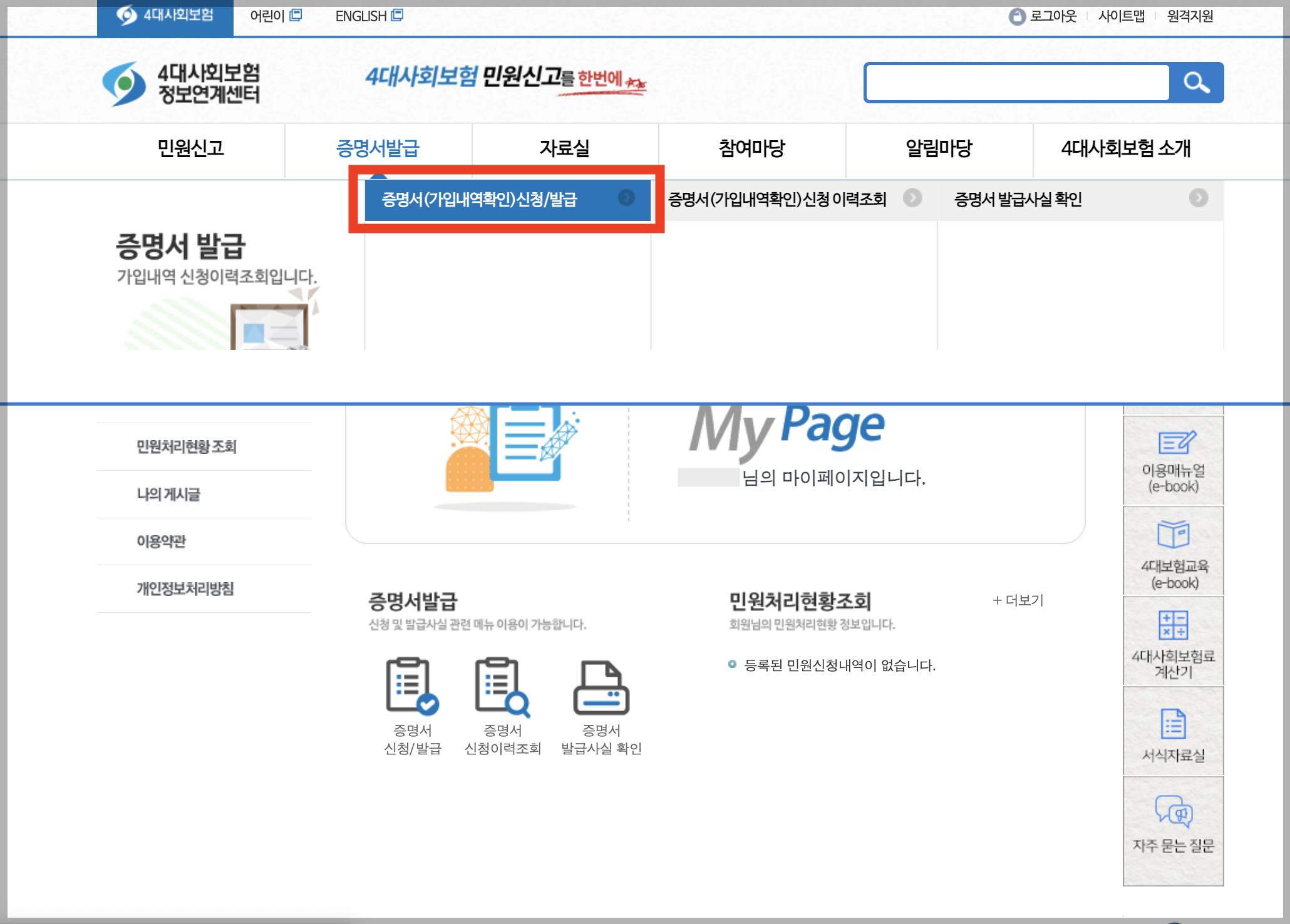Select 증명서(가입내역확인)신청/발급 highlighted submenu
This screenshot has height=924, width=1290.
click(480, 200)
